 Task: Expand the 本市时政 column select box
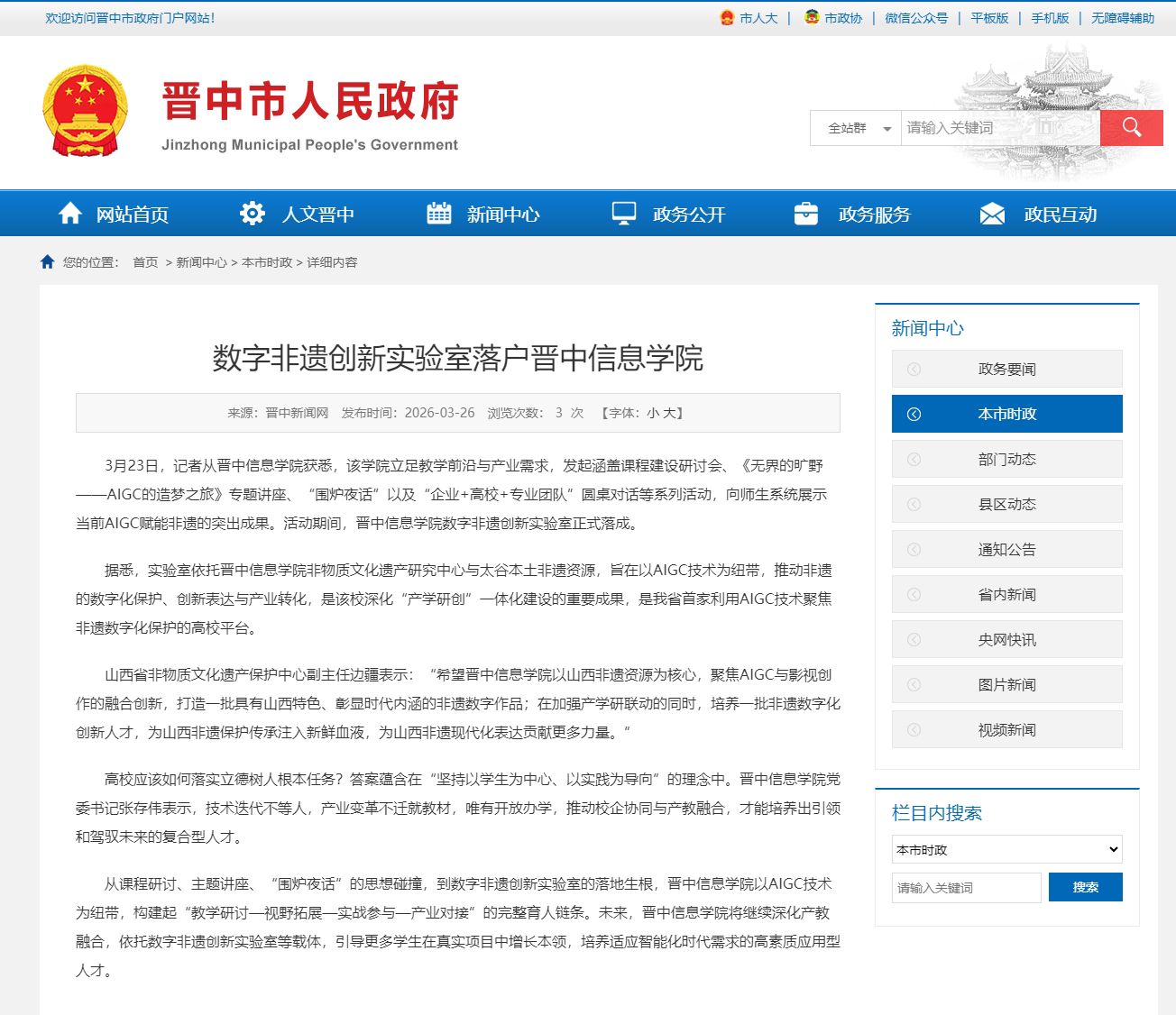(1006, 849)
